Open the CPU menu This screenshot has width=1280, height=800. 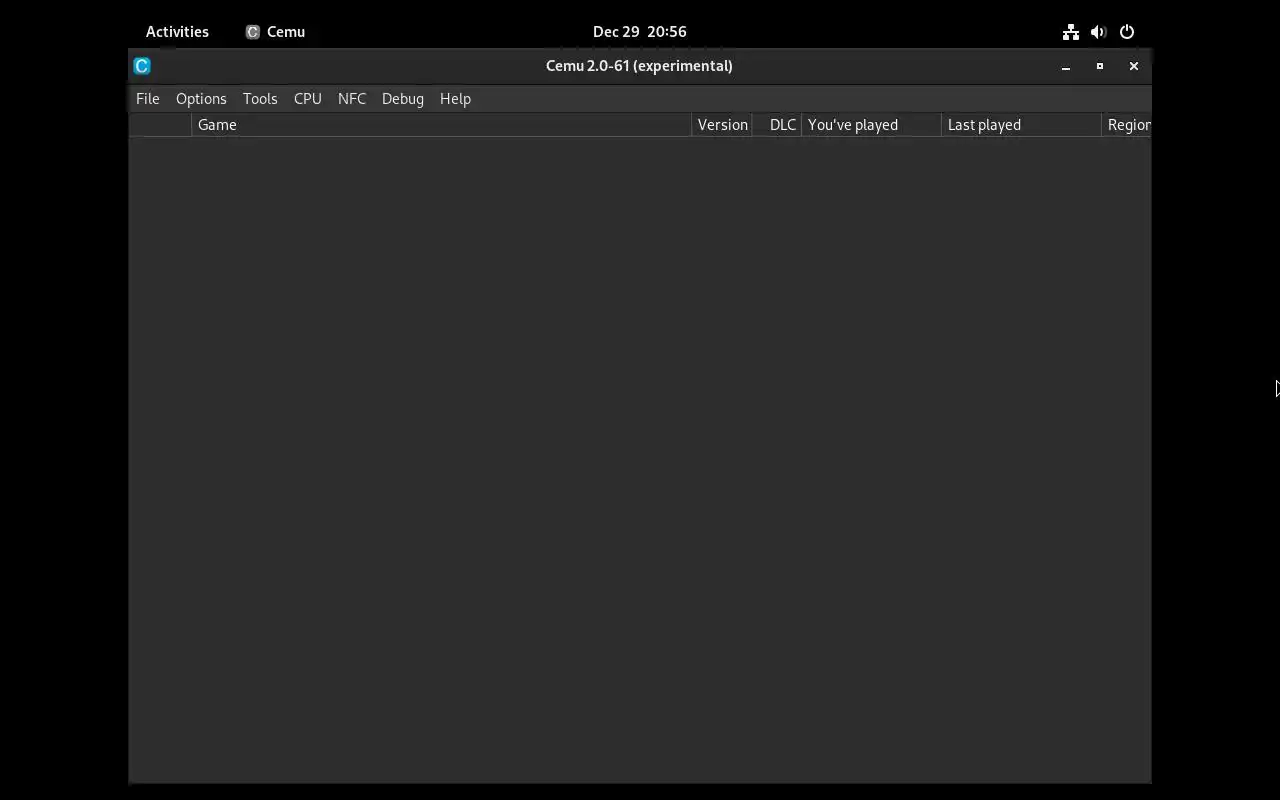tap(308, 99)
